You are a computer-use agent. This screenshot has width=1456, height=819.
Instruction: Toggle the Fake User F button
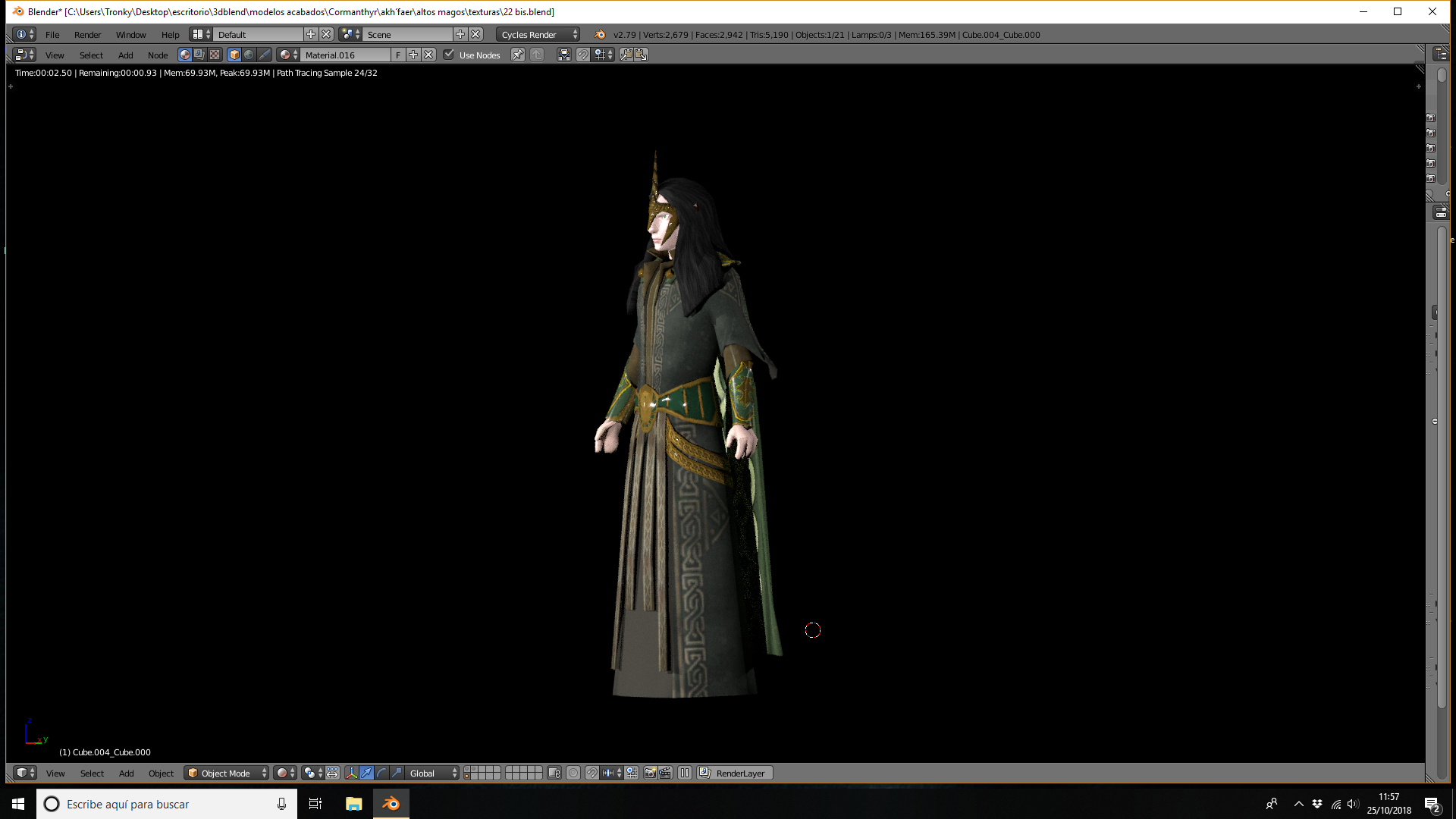coord(398,55)
